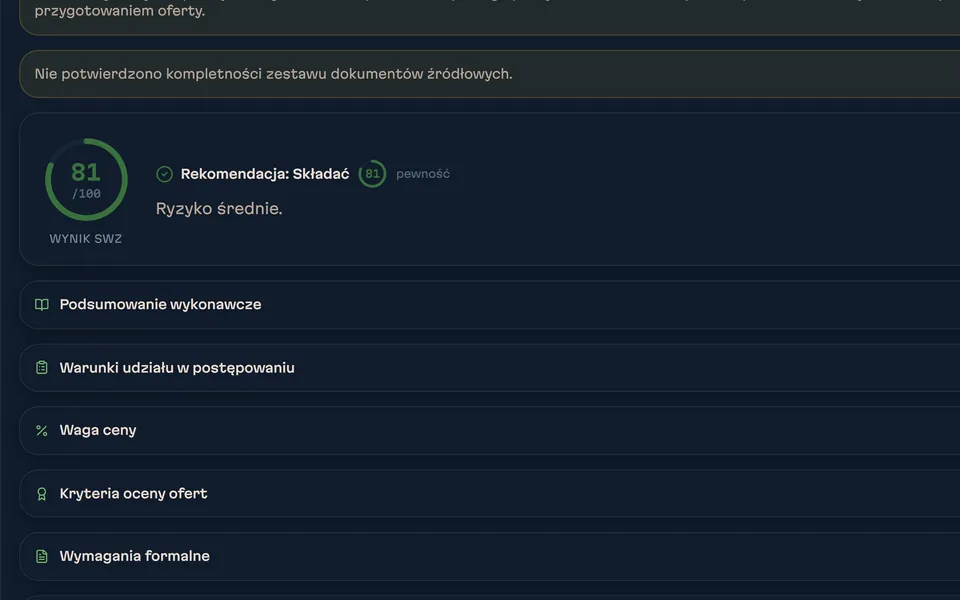This screenshot has height=600, width=960.
Task: Click the percent icon beside Waga ceny
Action: [x=42, y=430]
